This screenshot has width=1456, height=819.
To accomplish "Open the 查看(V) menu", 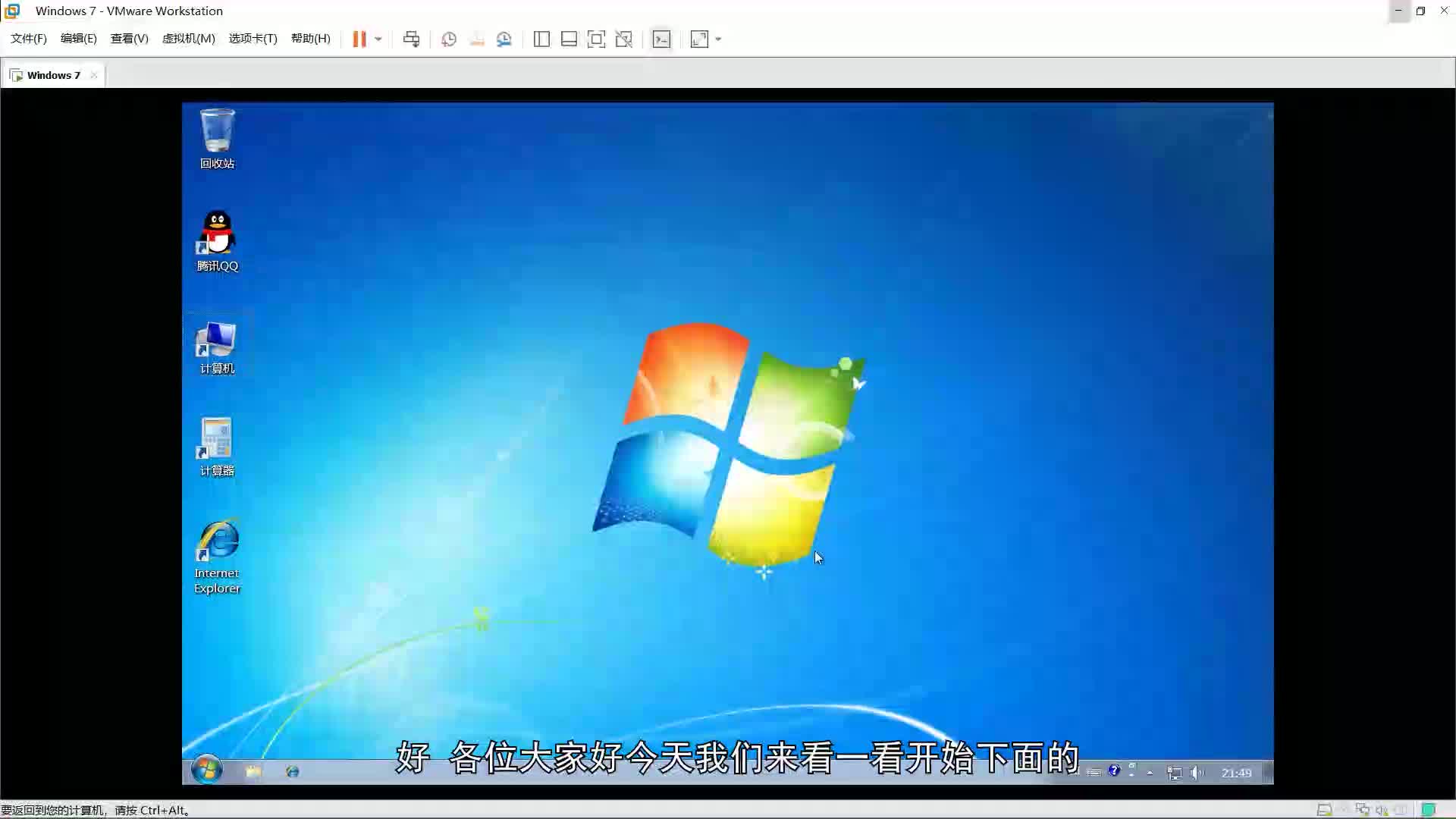I will click(130, 39).
